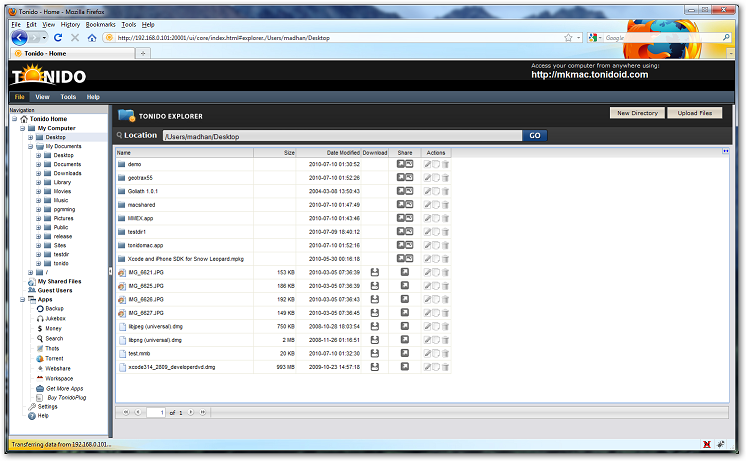This screenshot has width=746, height=461.
Task: Click the Location path input field
Action: (x=343, y=136)
